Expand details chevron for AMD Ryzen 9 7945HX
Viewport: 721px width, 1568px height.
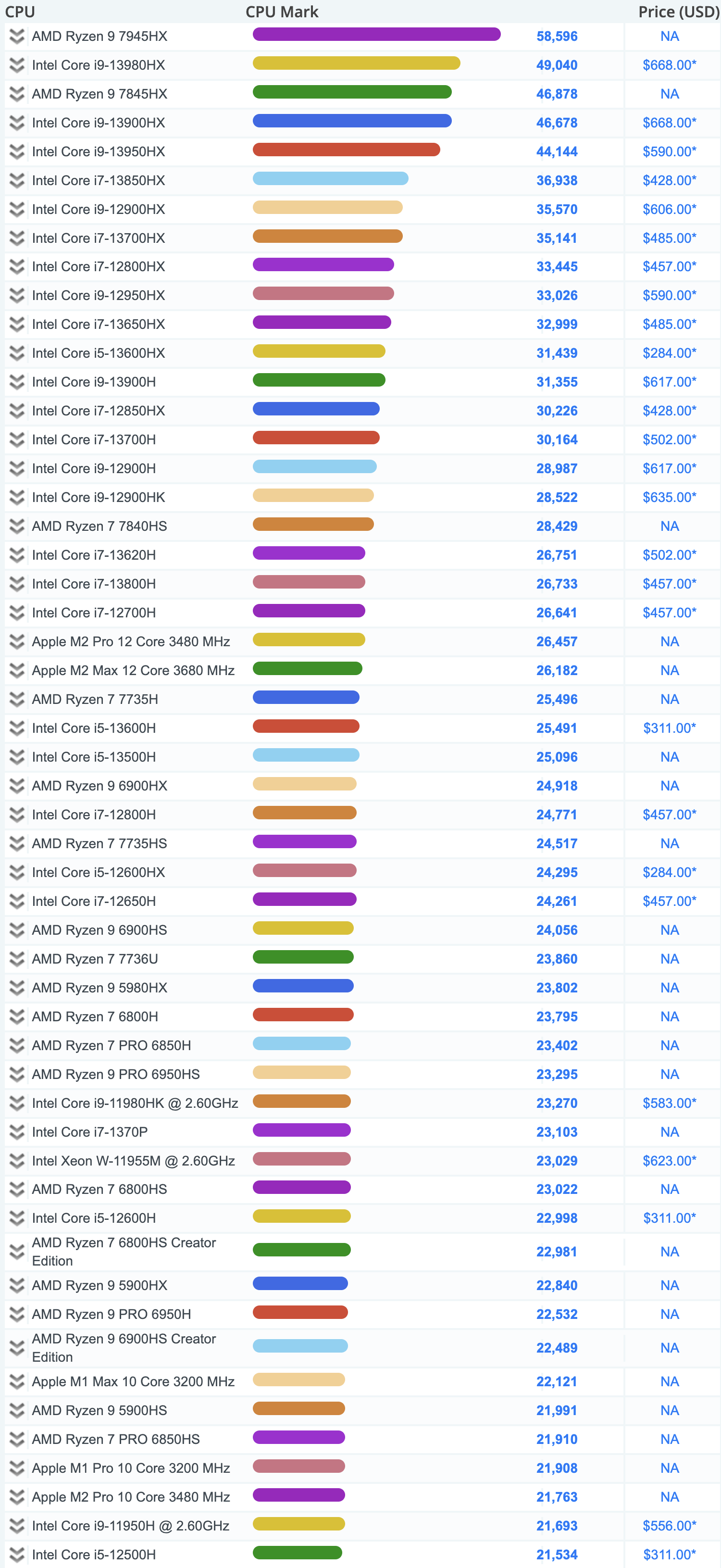click(17, 37)
